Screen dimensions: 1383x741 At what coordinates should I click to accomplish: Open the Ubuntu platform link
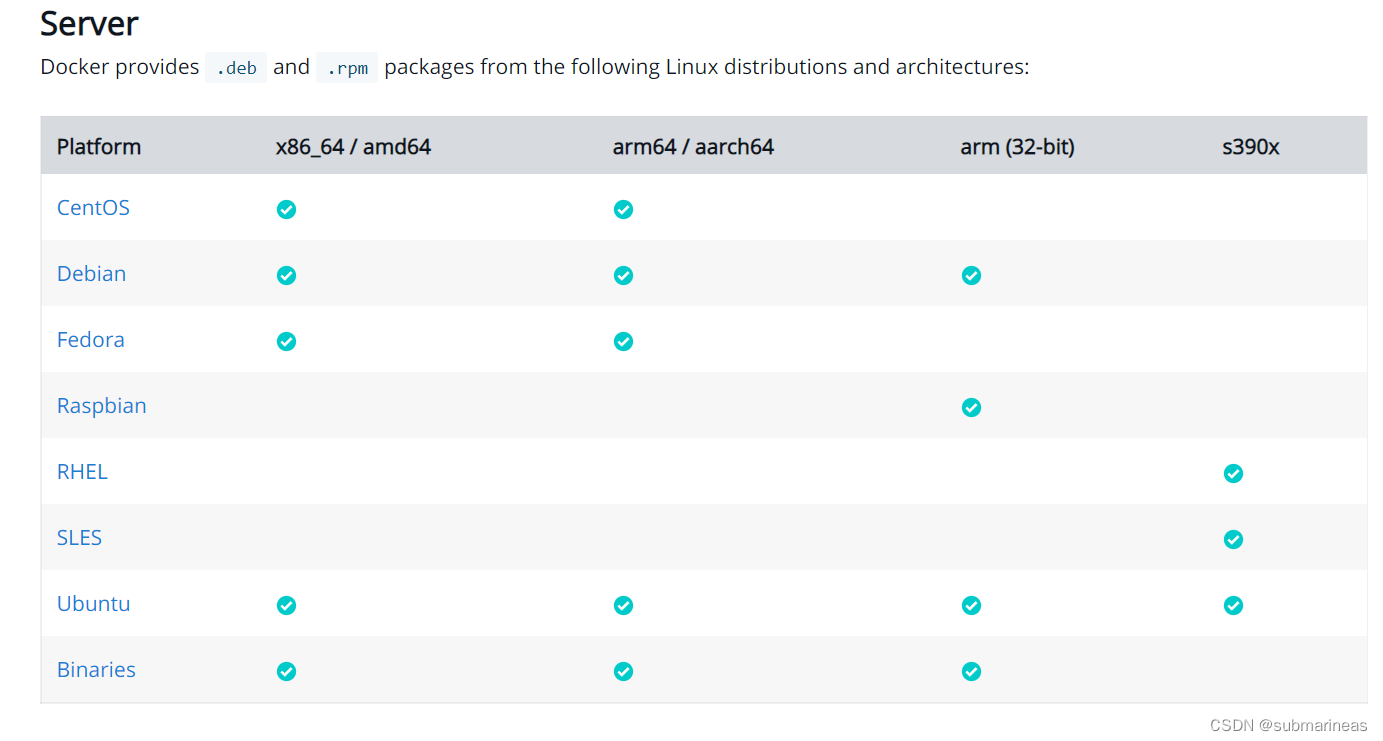click(94, 604)
